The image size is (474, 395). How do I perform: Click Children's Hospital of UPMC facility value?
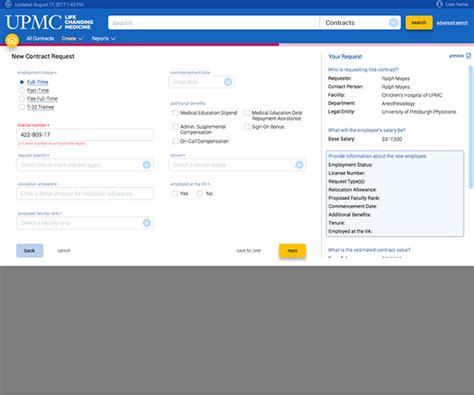(412, 95)
